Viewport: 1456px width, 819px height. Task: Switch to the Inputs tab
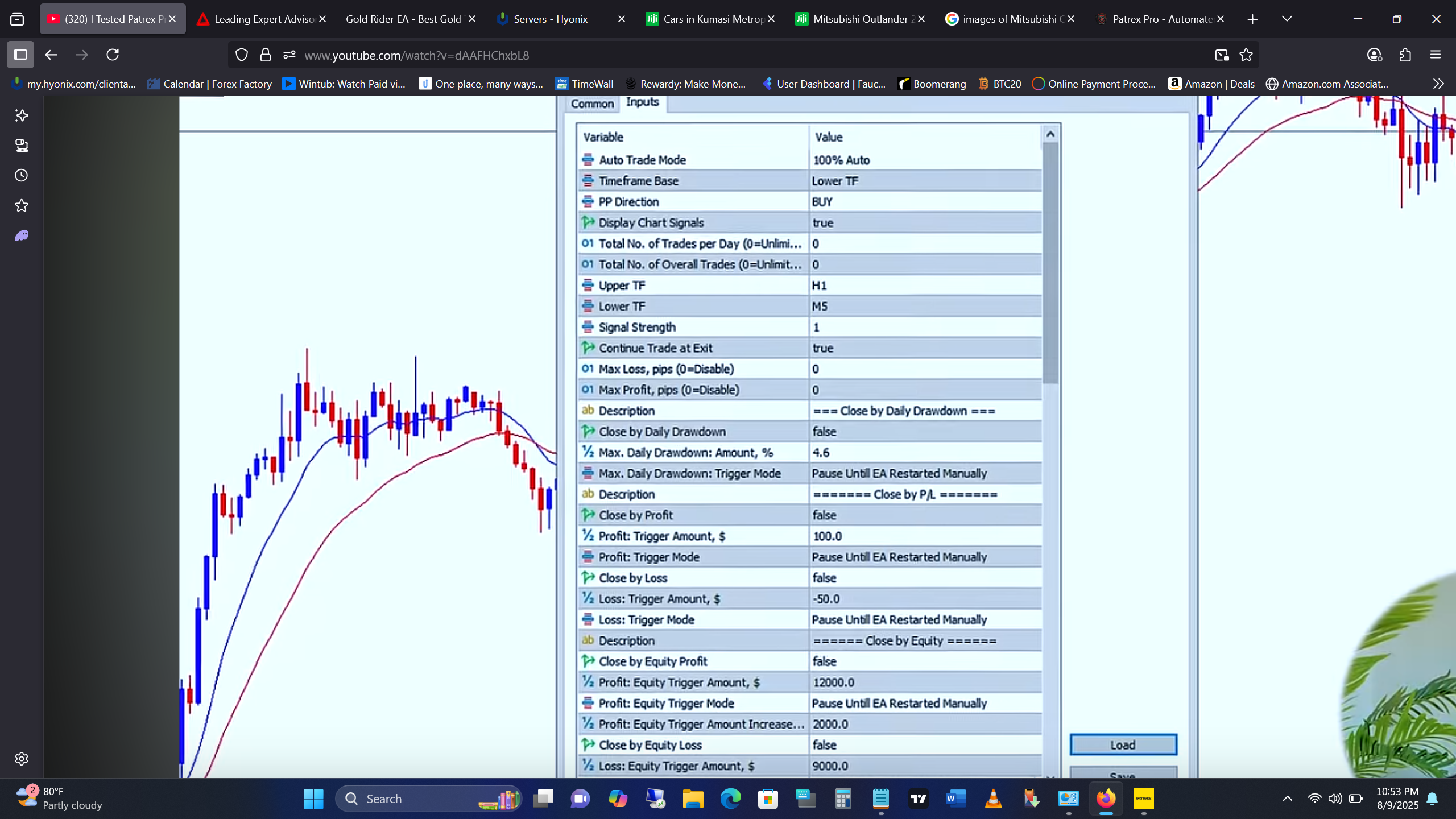[643, 102]
